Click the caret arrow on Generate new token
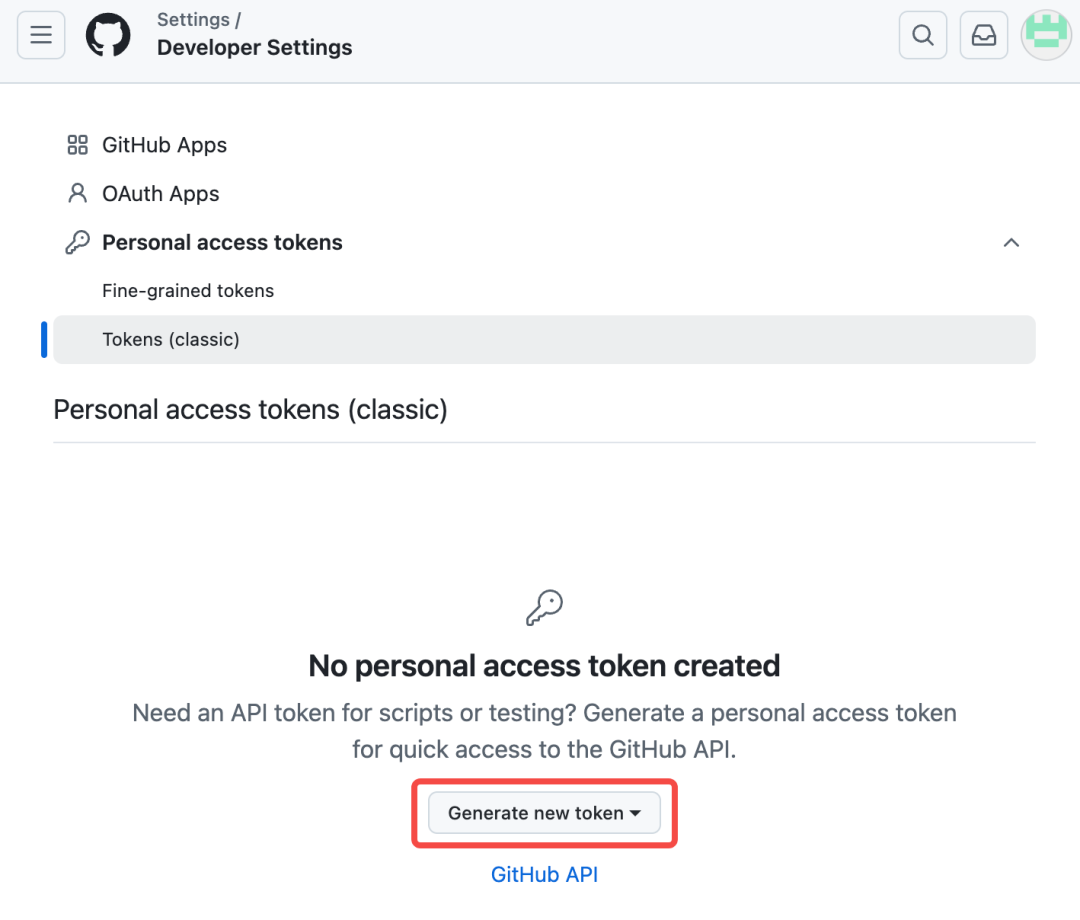The width and height of the screenshot is (1080, 920). [635, 814]
